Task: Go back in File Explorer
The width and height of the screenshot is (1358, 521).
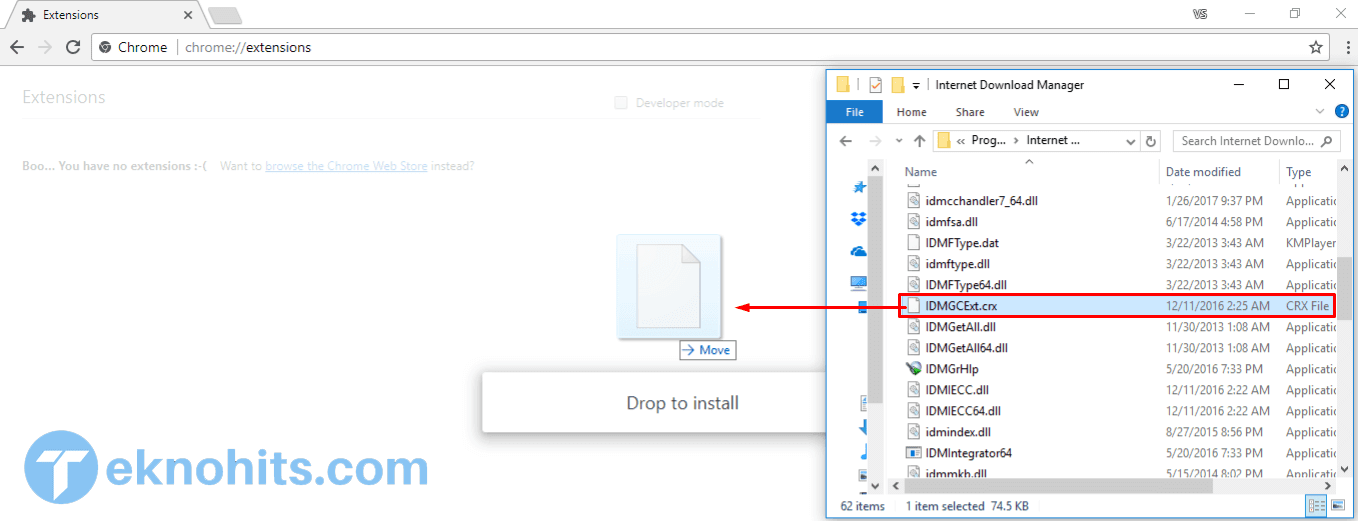Action: coord(846,141)
